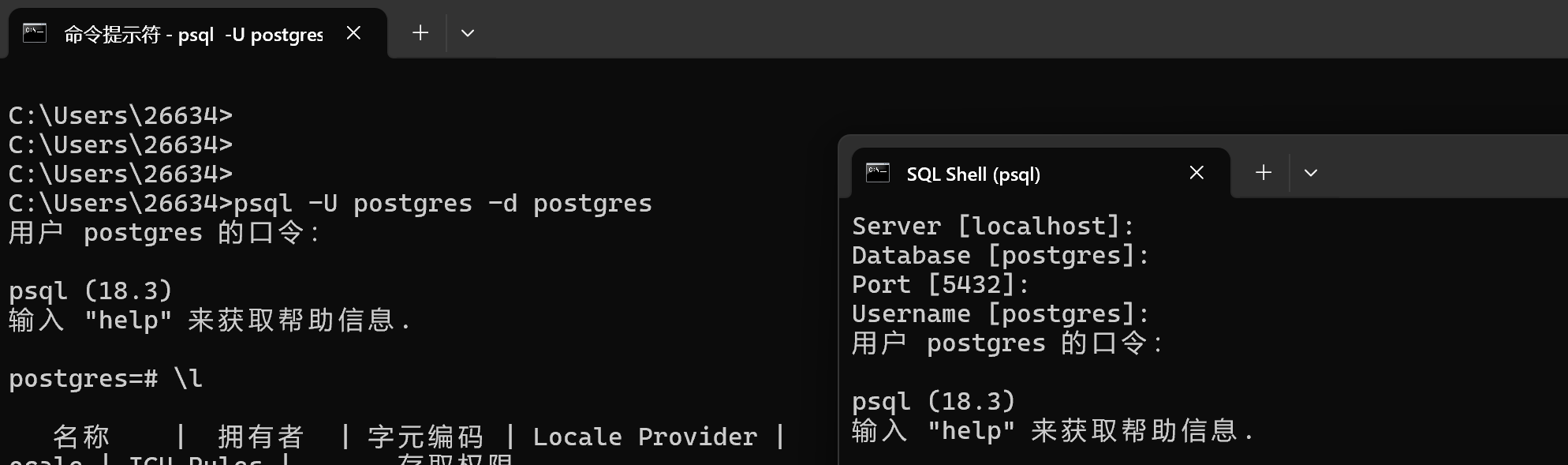The height and width of the screenshot is (465, 1568).
Task: Expand the profile dropdown in the 命令提示符 window
Action: pyautogui.click(x=468, y=33)
